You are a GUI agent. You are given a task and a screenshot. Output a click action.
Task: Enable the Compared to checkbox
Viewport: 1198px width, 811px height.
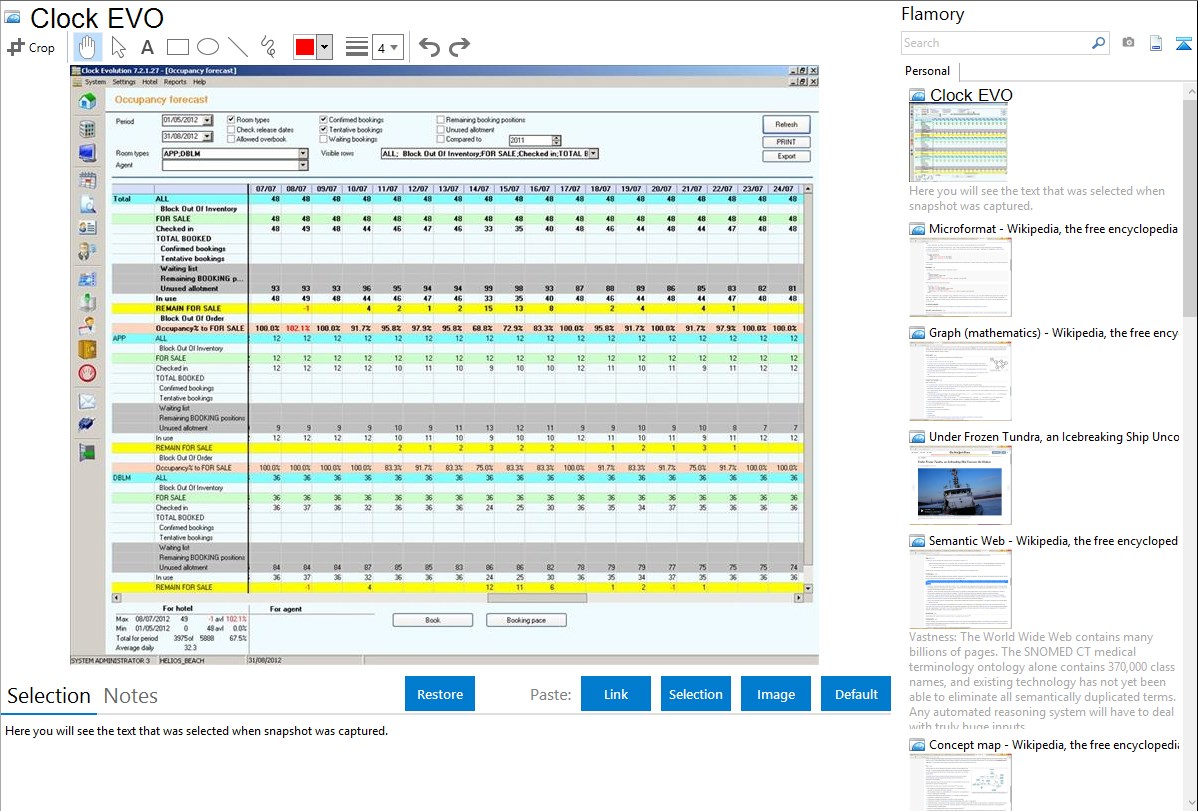(440, 139)
